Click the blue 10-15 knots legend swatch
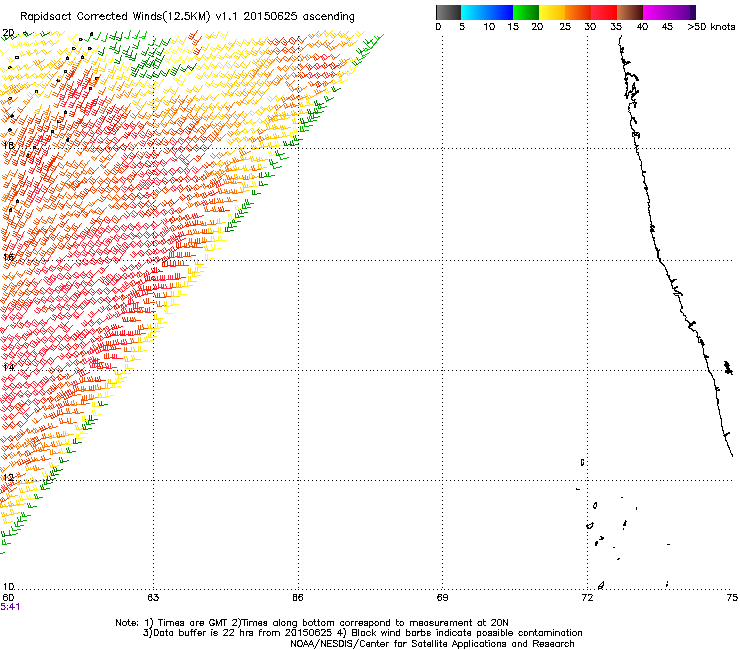Image resolution: width=740 pixels, height=650 pixels. [x=500, y=12]
